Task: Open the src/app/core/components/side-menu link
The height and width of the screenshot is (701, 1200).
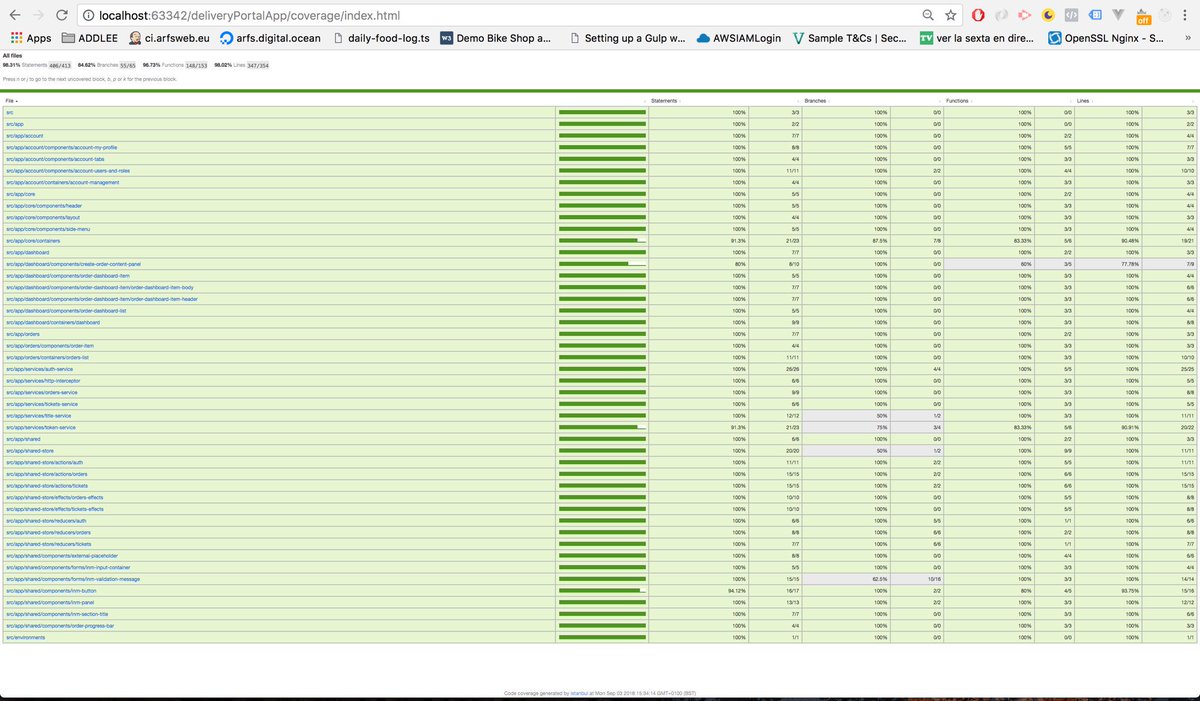Action: coord(47,229)
